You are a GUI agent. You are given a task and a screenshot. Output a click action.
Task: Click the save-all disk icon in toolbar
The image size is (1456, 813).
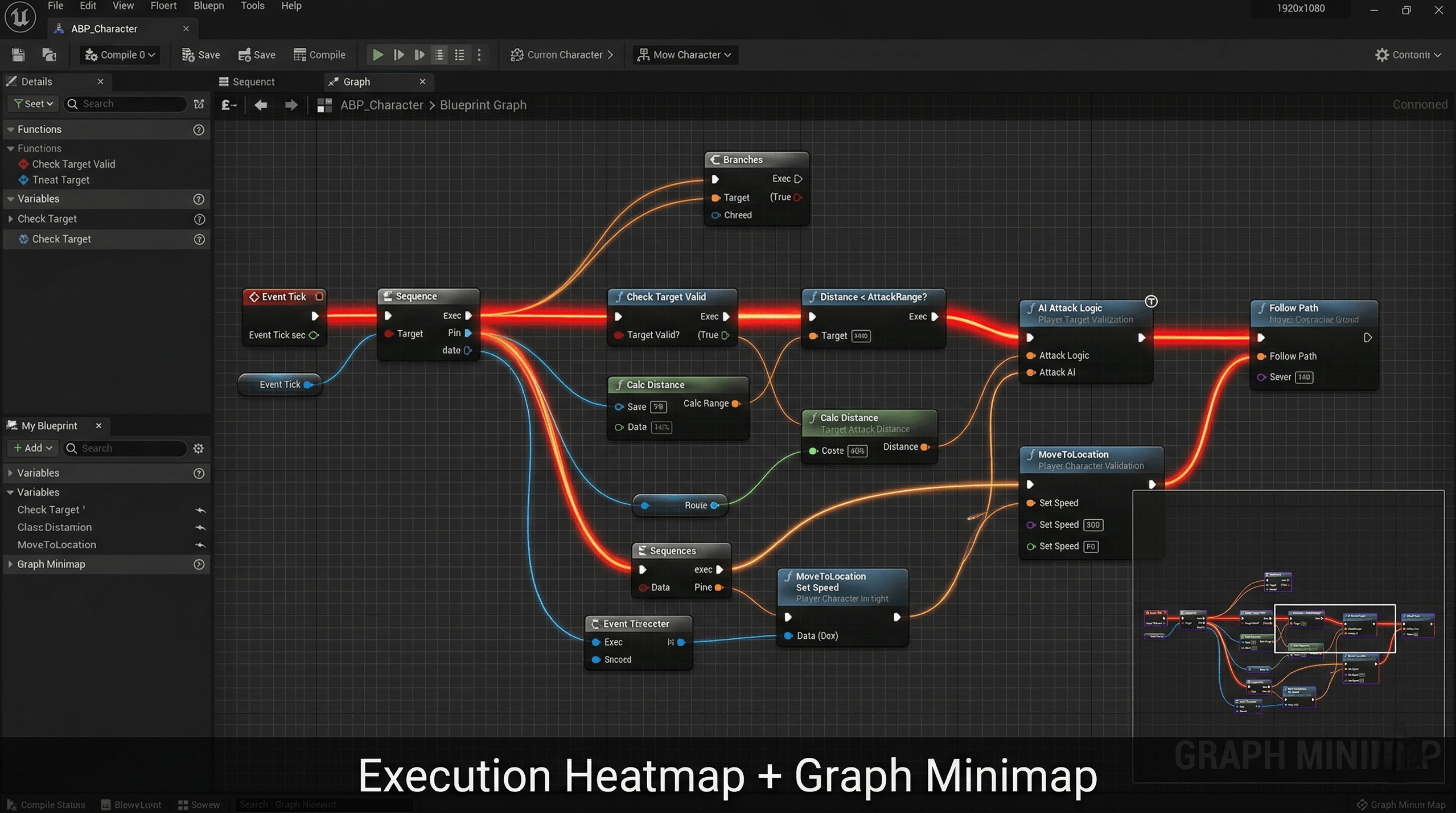point(18,55)
